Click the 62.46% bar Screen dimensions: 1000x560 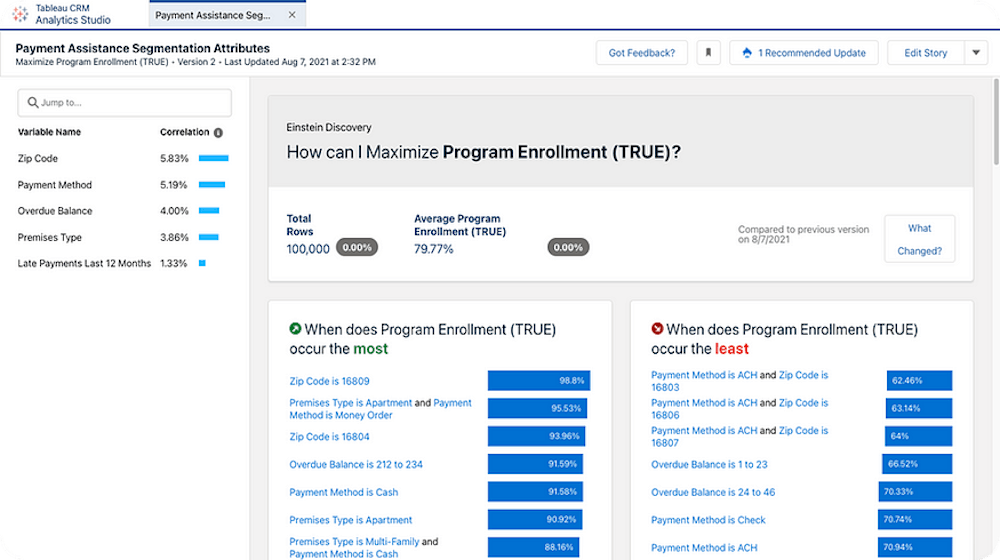919,381
